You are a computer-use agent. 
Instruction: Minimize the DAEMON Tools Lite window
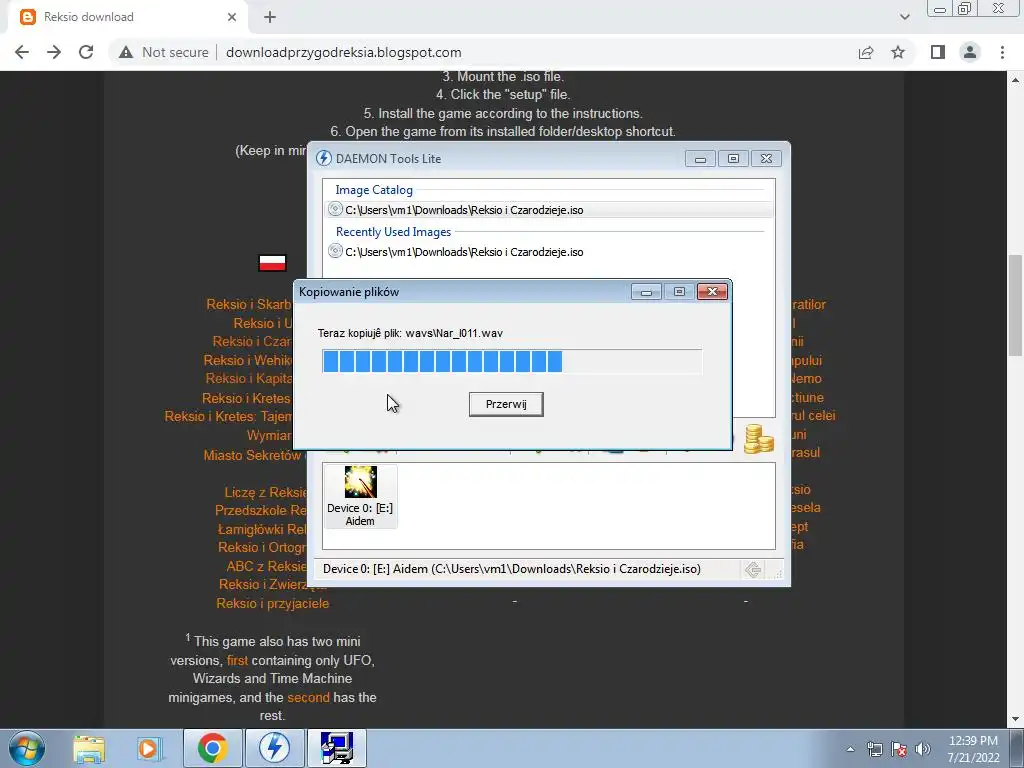pos(700,159)
